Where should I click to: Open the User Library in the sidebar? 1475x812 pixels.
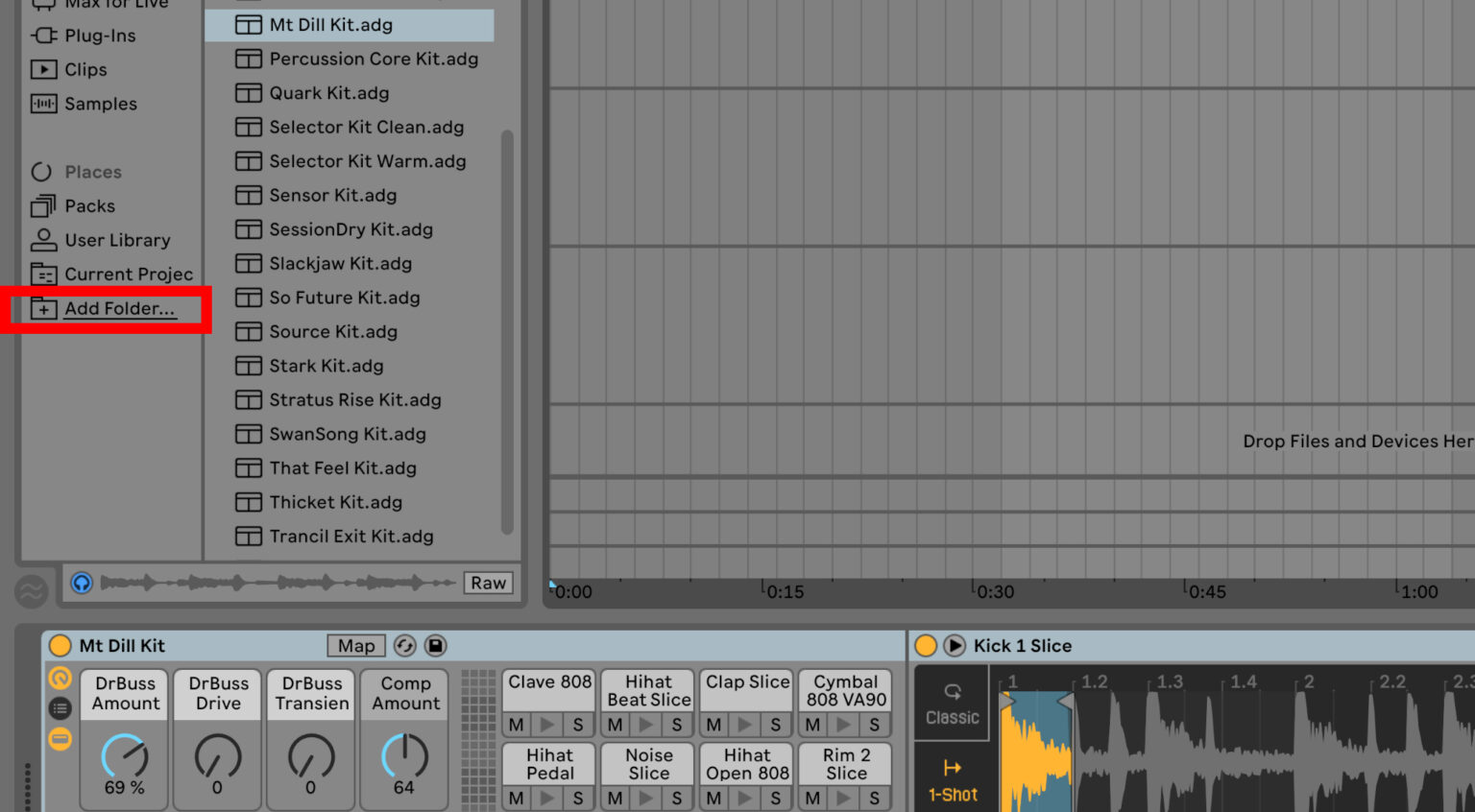pos(114,240)
